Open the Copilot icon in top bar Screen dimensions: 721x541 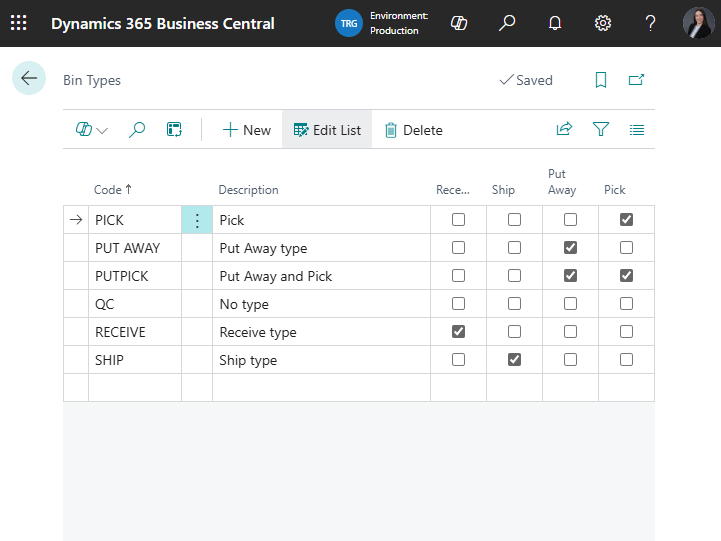click(x=459, y=23)
